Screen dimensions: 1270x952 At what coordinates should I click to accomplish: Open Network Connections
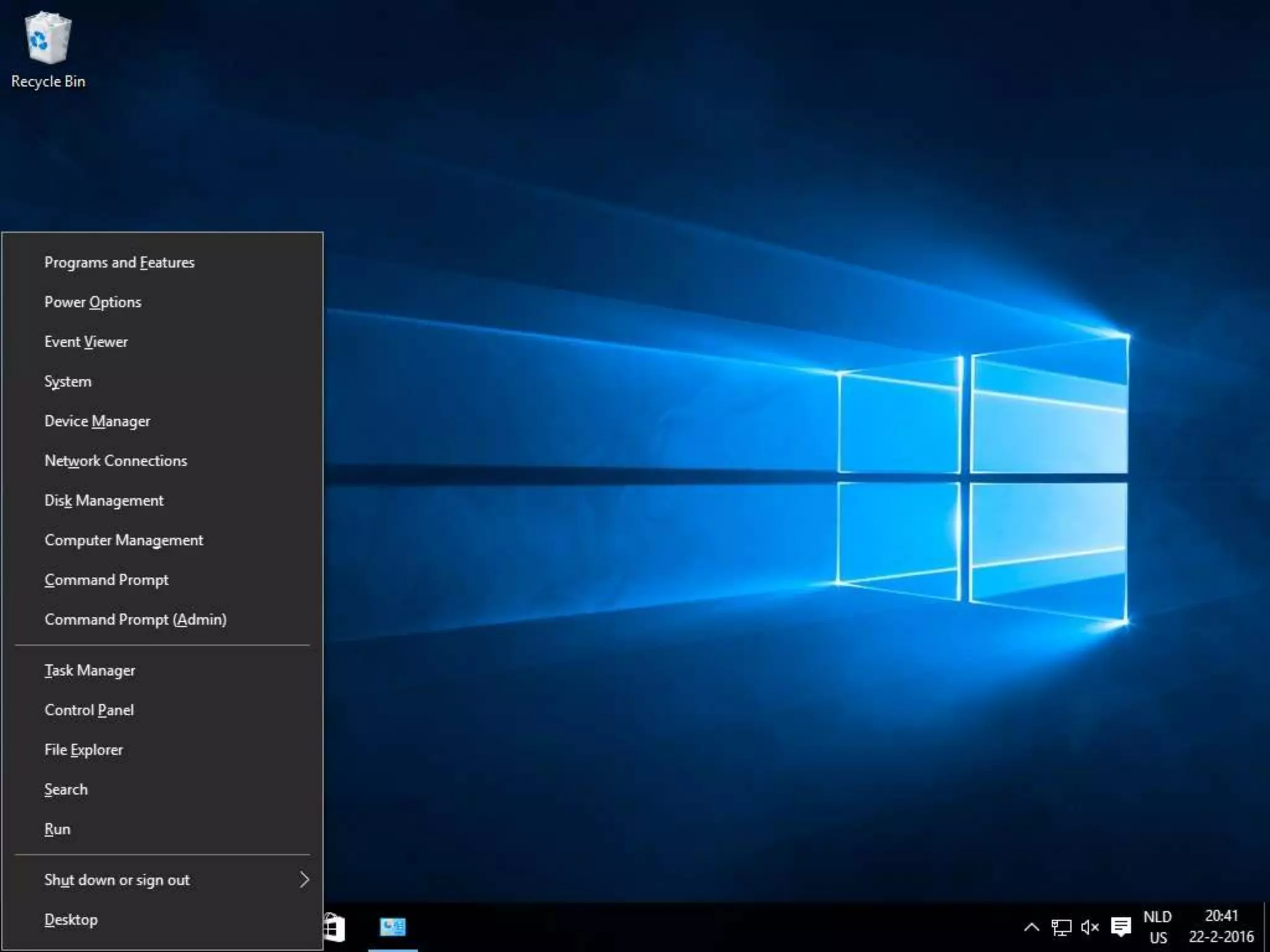pyautogui.click(x=162, y=461)
